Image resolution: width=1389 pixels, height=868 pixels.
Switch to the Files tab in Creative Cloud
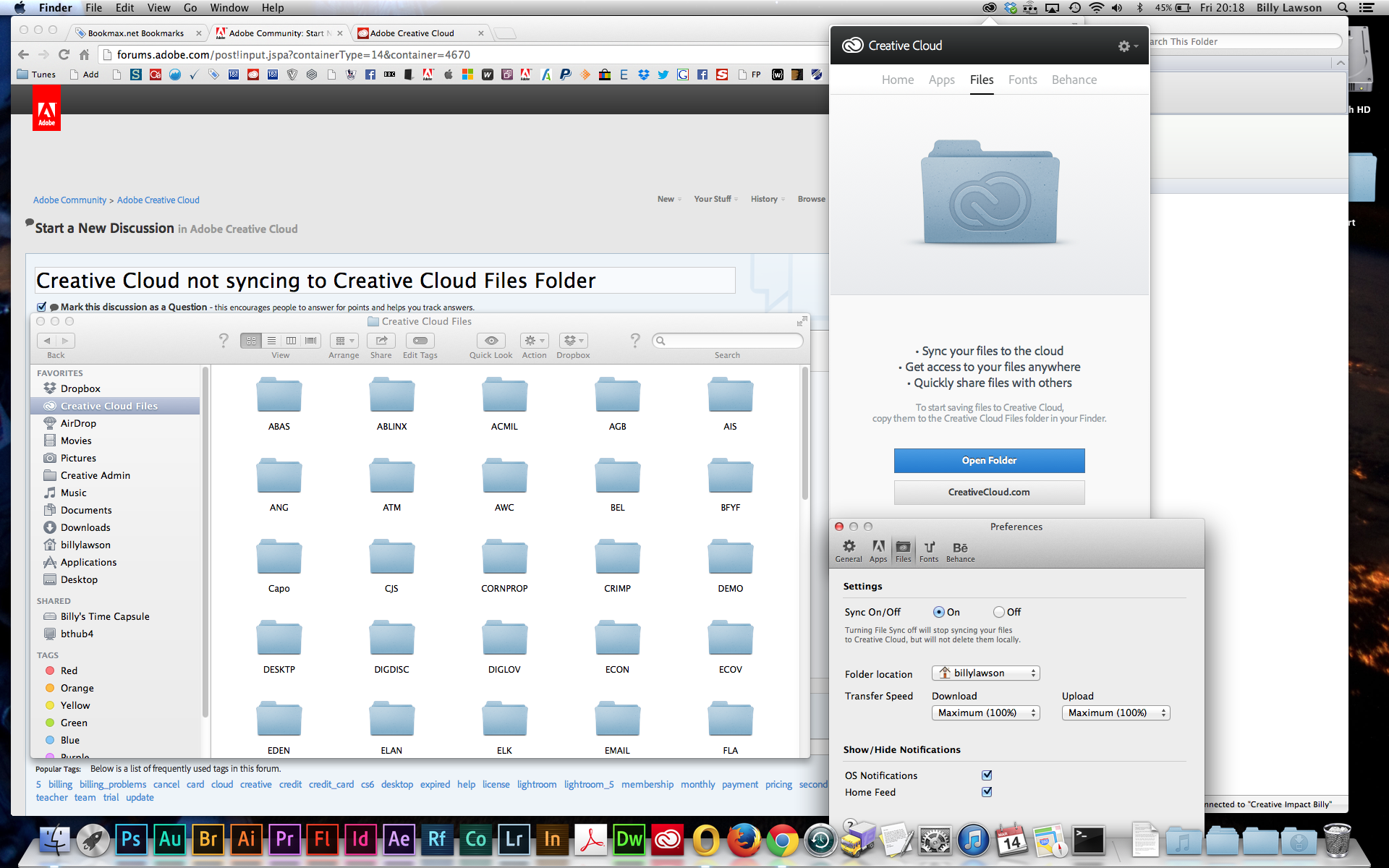[x=981, y=80]
